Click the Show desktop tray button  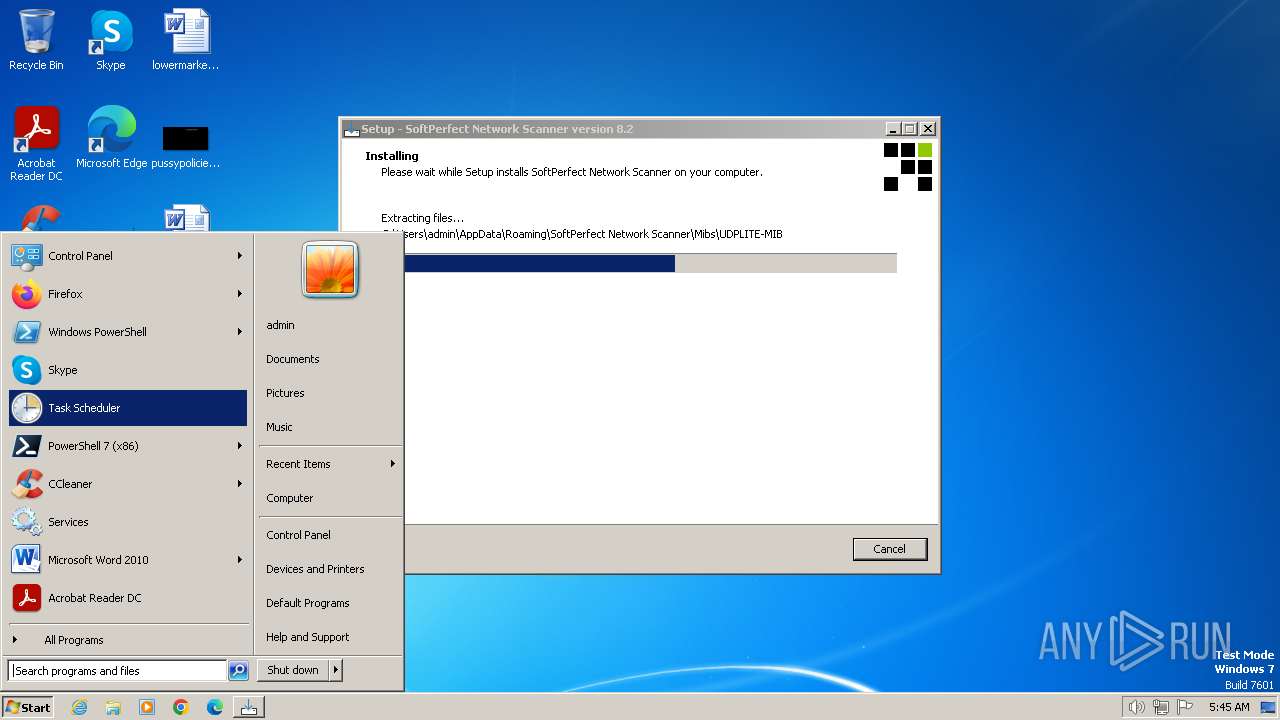[x=1268, y=707]
